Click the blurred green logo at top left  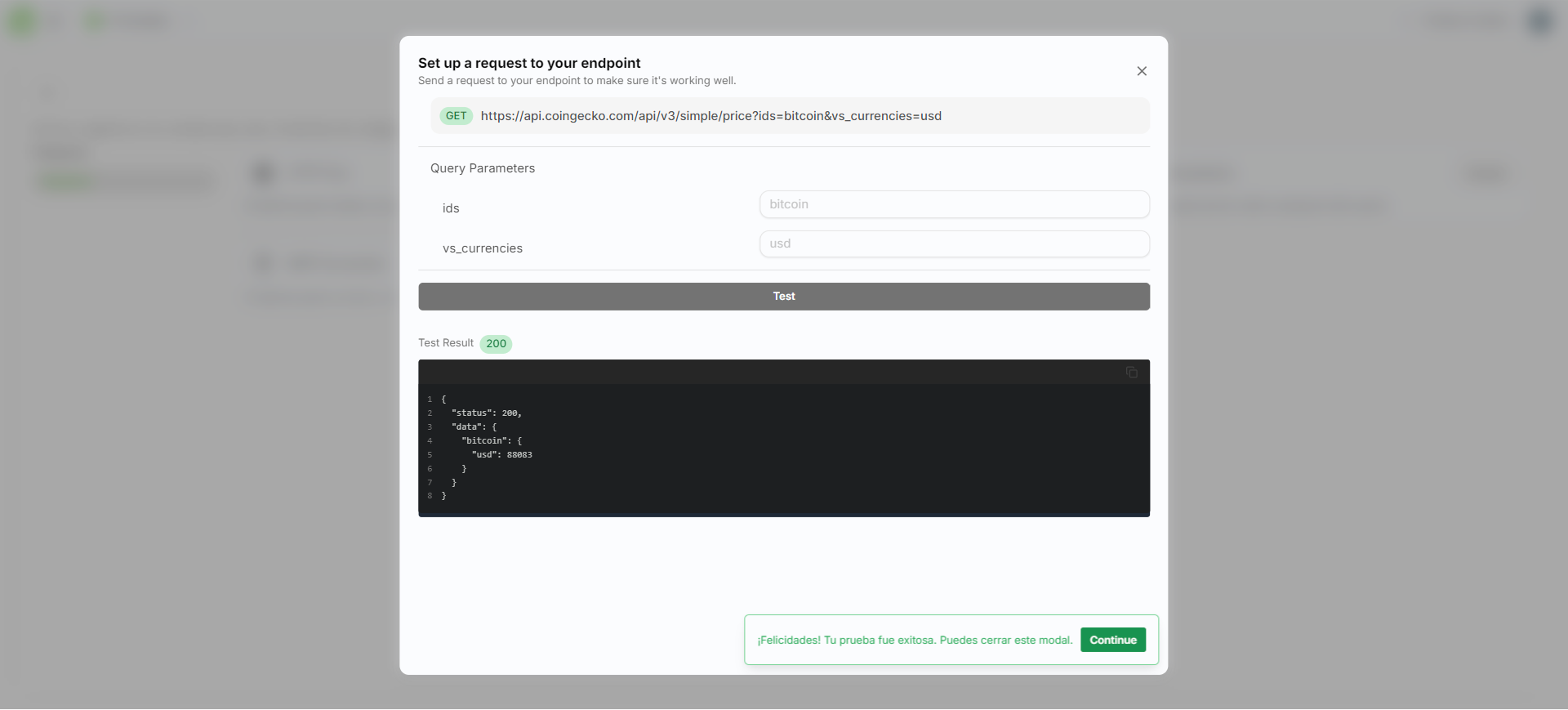point(23,20)
